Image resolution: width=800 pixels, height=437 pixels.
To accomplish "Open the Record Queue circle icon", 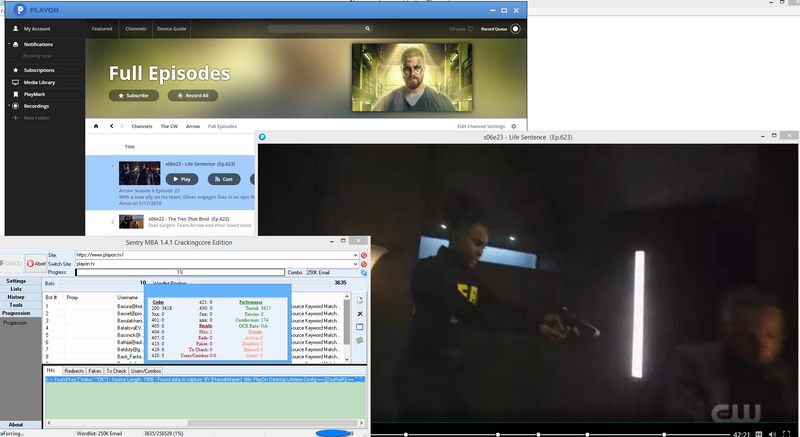I will [x=515, y=29].
